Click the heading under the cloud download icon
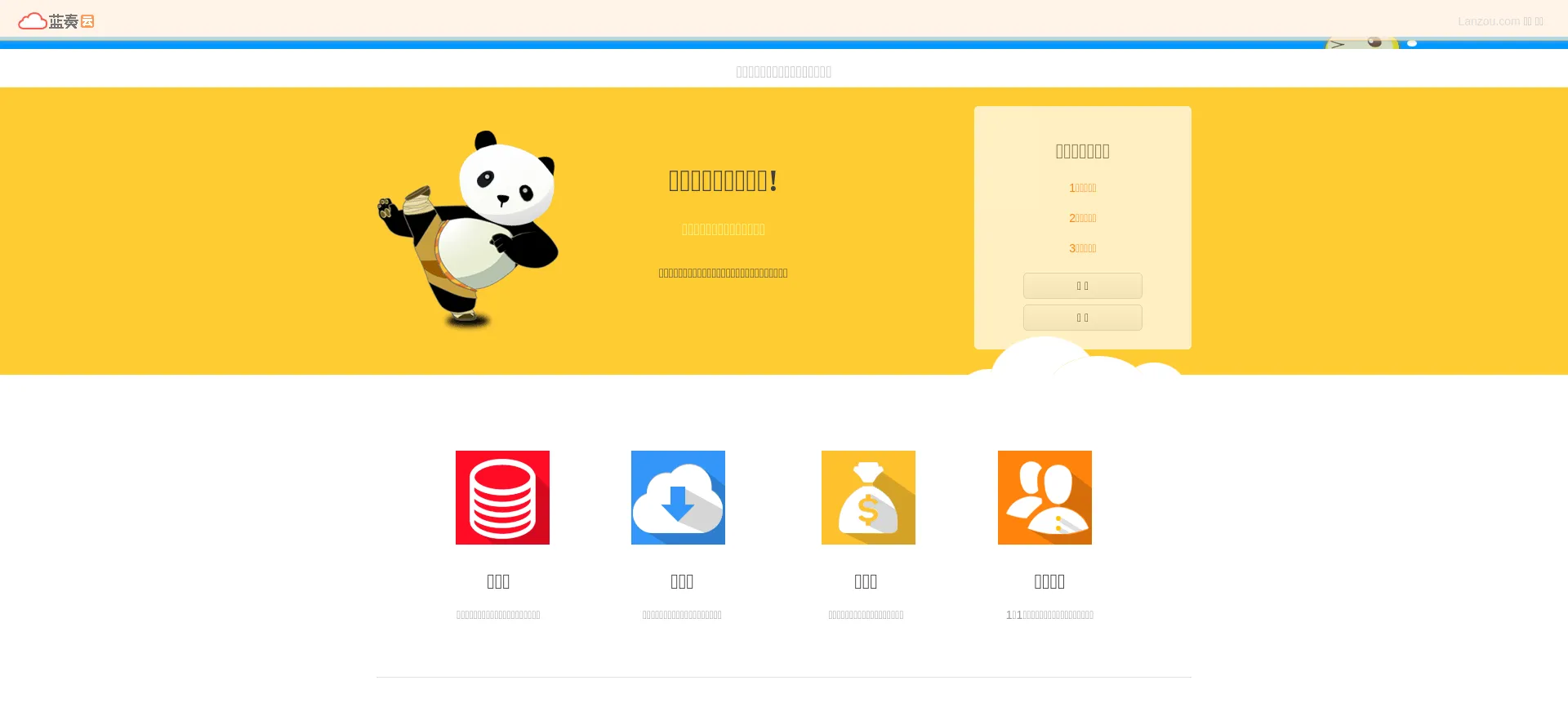The image size is (1568, 725). click(682, 581)
